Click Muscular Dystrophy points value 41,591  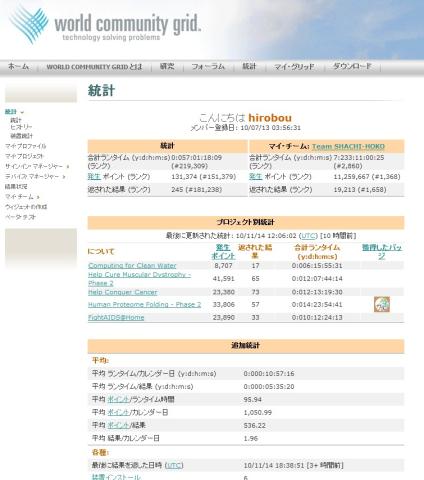point(223,279)
